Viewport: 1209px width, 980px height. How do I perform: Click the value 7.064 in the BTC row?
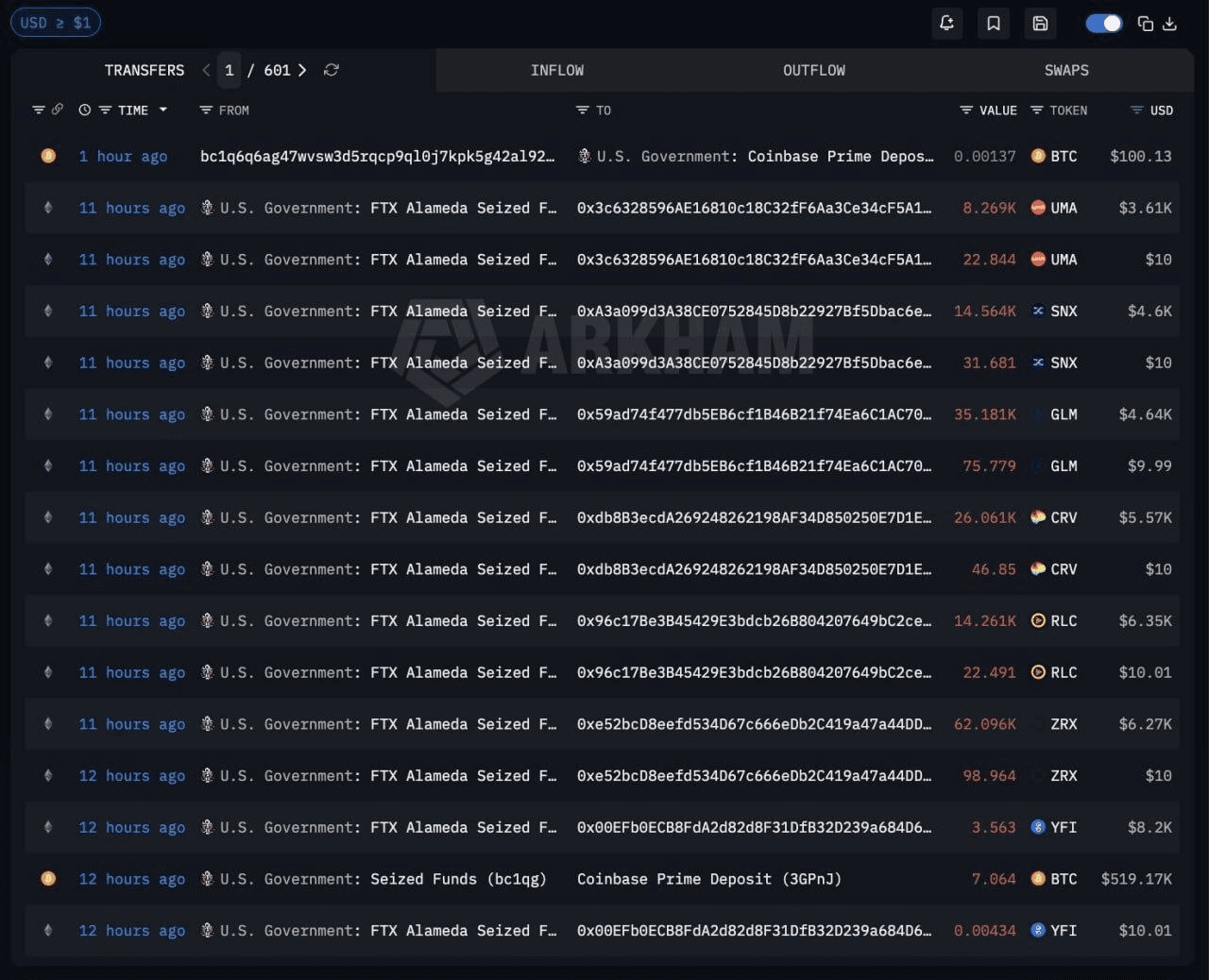(994, 879)
